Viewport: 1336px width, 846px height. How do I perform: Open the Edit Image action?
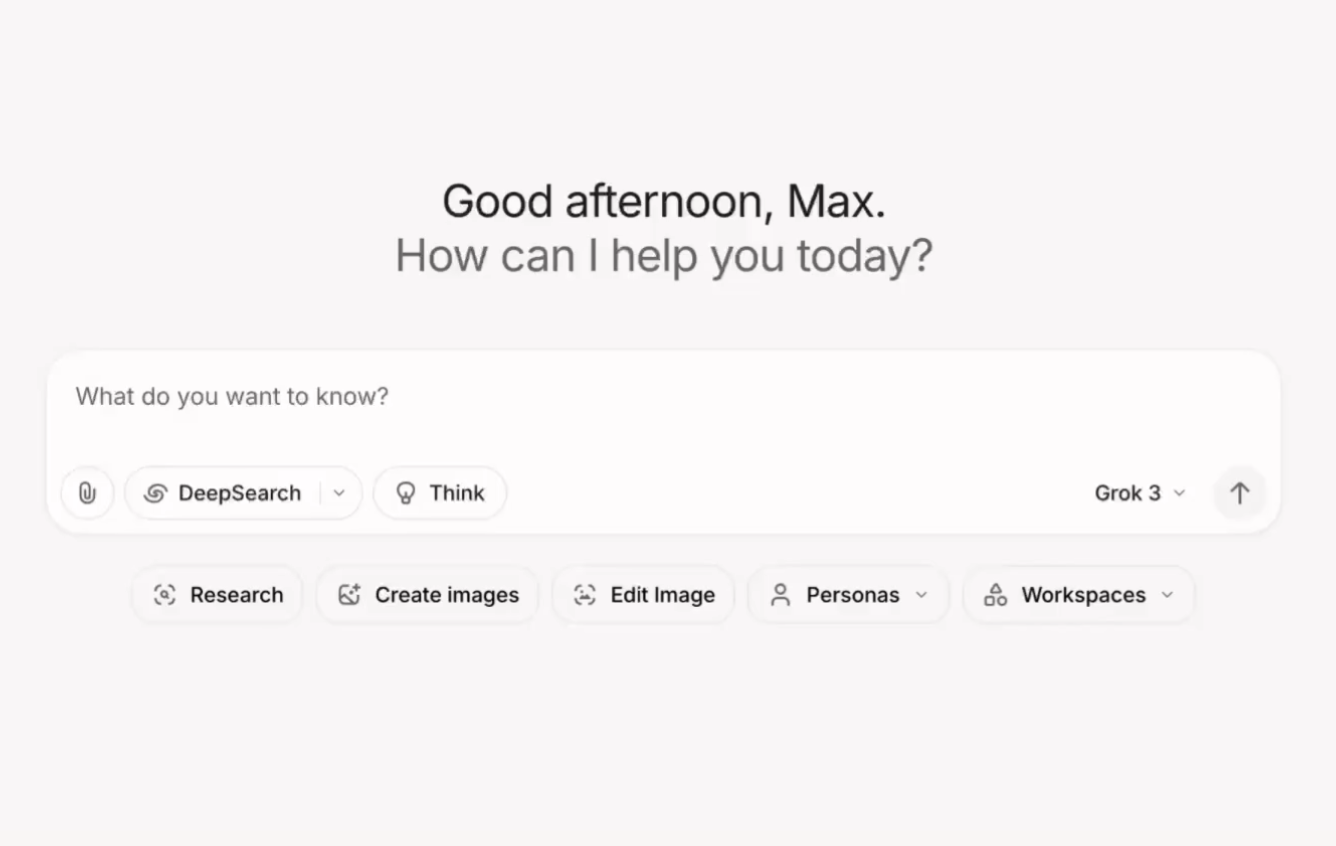[662, 595]
